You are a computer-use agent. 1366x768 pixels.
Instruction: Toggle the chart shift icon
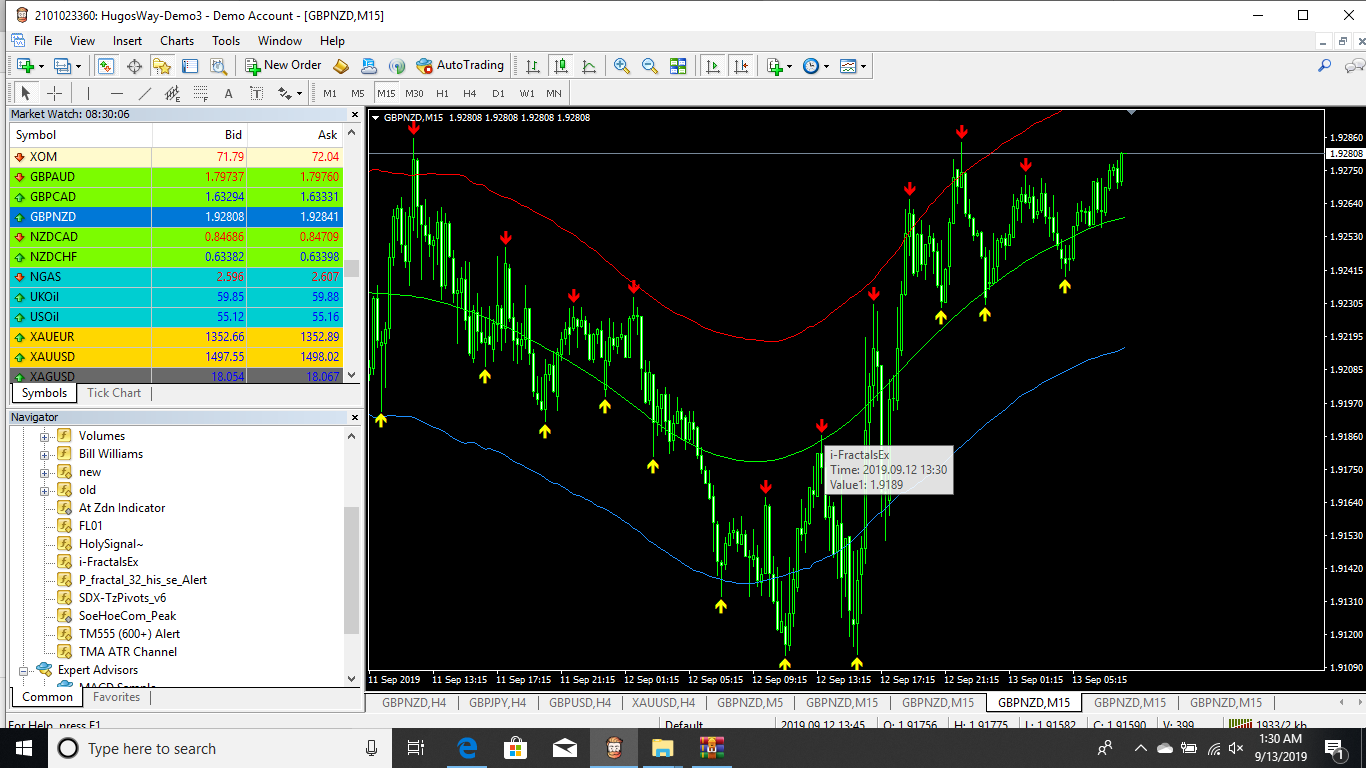tap(741, 66)
